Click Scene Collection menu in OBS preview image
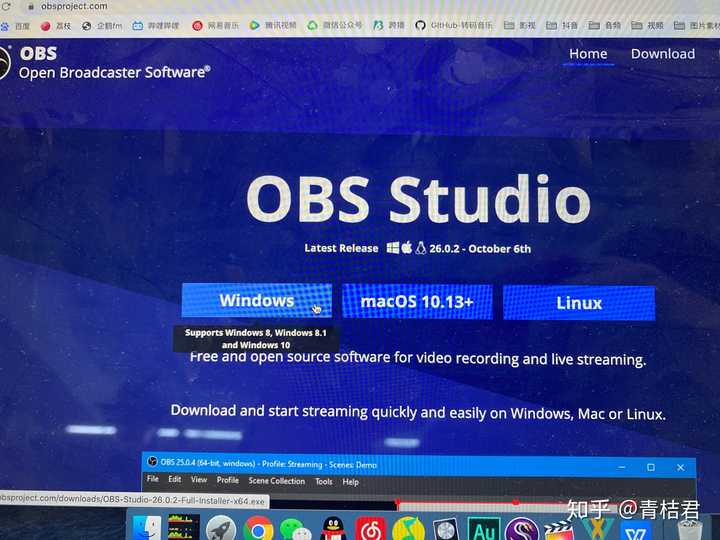The image size is (720, 540). (276, 481)
